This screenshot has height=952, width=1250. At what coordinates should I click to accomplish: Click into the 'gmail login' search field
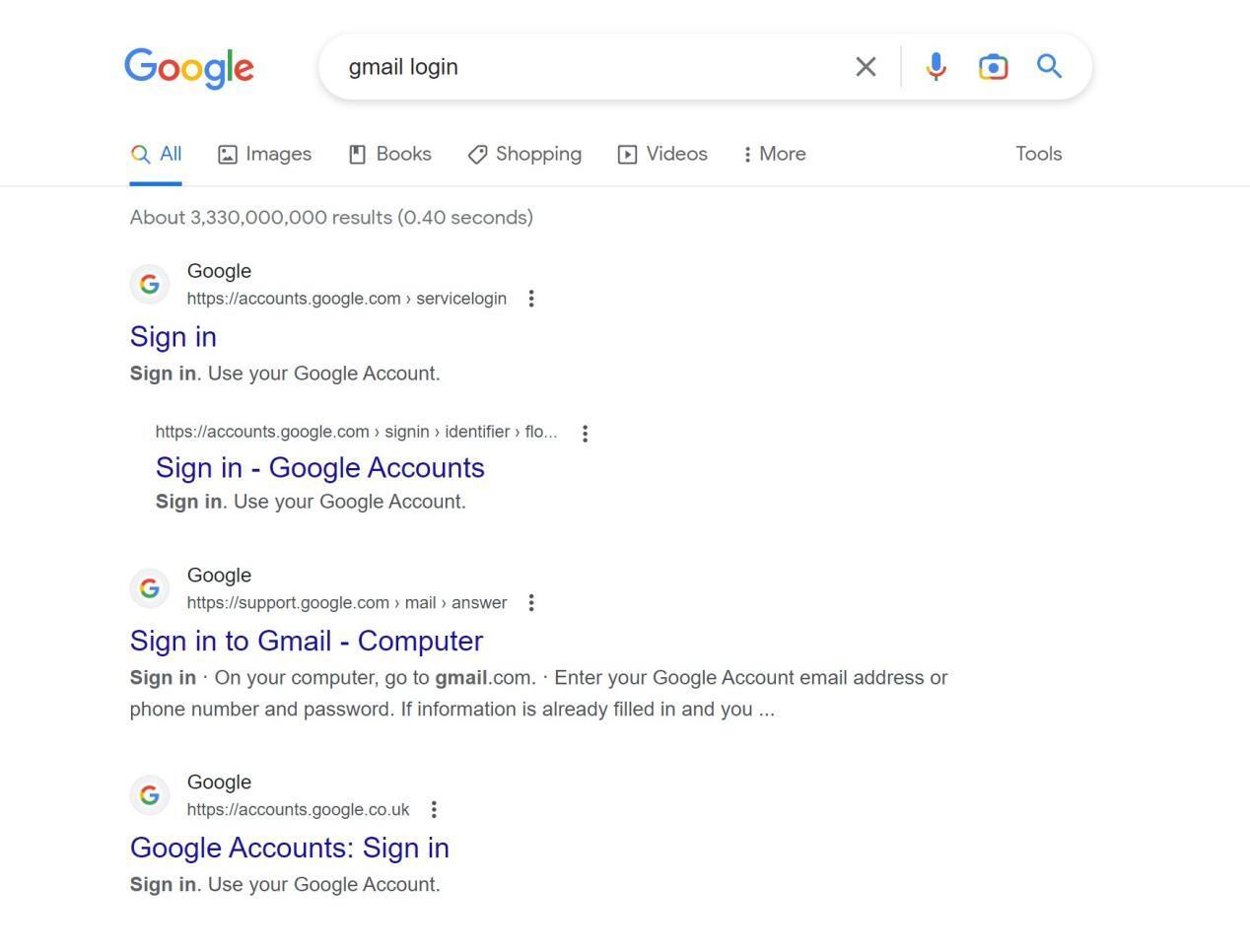point(591,67)
